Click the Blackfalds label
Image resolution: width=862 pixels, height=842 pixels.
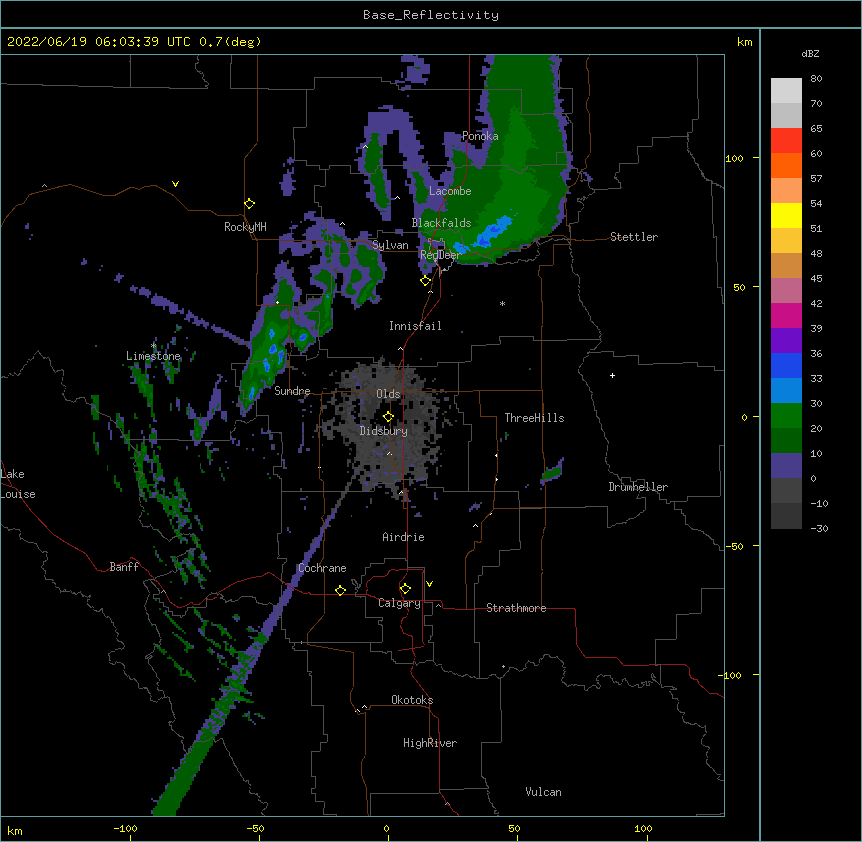[441, 223]
